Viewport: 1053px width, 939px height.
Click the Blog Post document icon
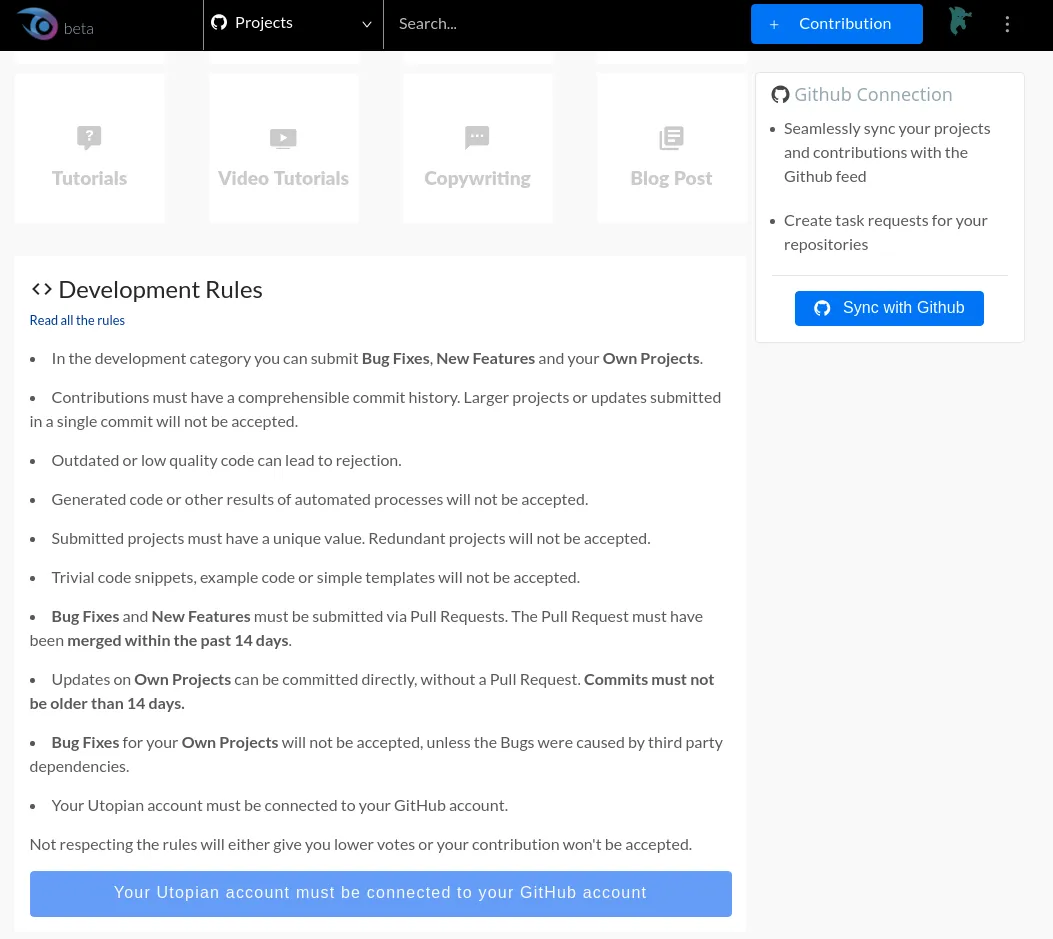(672, 138)
